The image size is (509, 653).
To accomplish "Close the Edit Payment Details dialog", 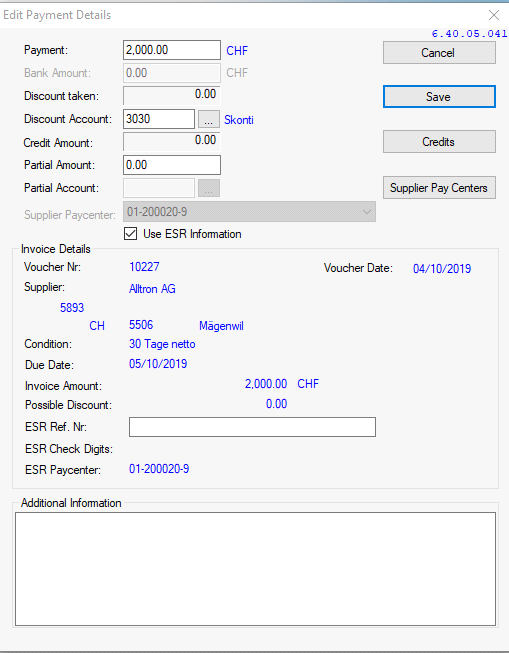I will pos(494,15).
